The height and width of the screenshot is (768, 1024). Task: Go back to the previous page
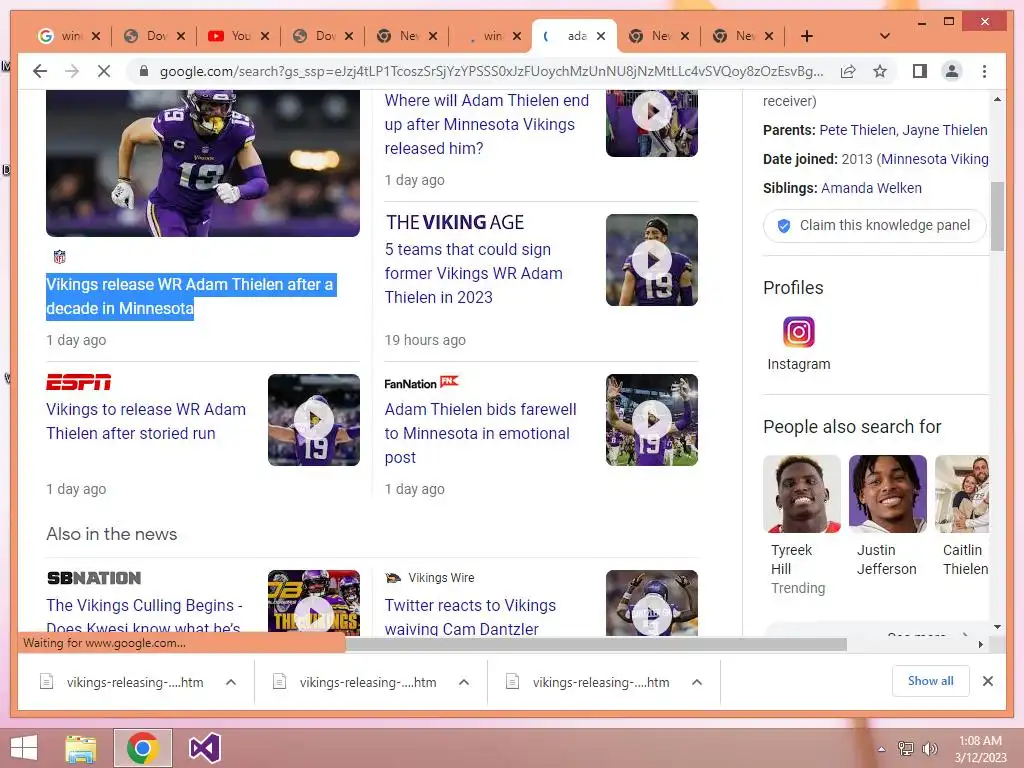click(40, 71)
